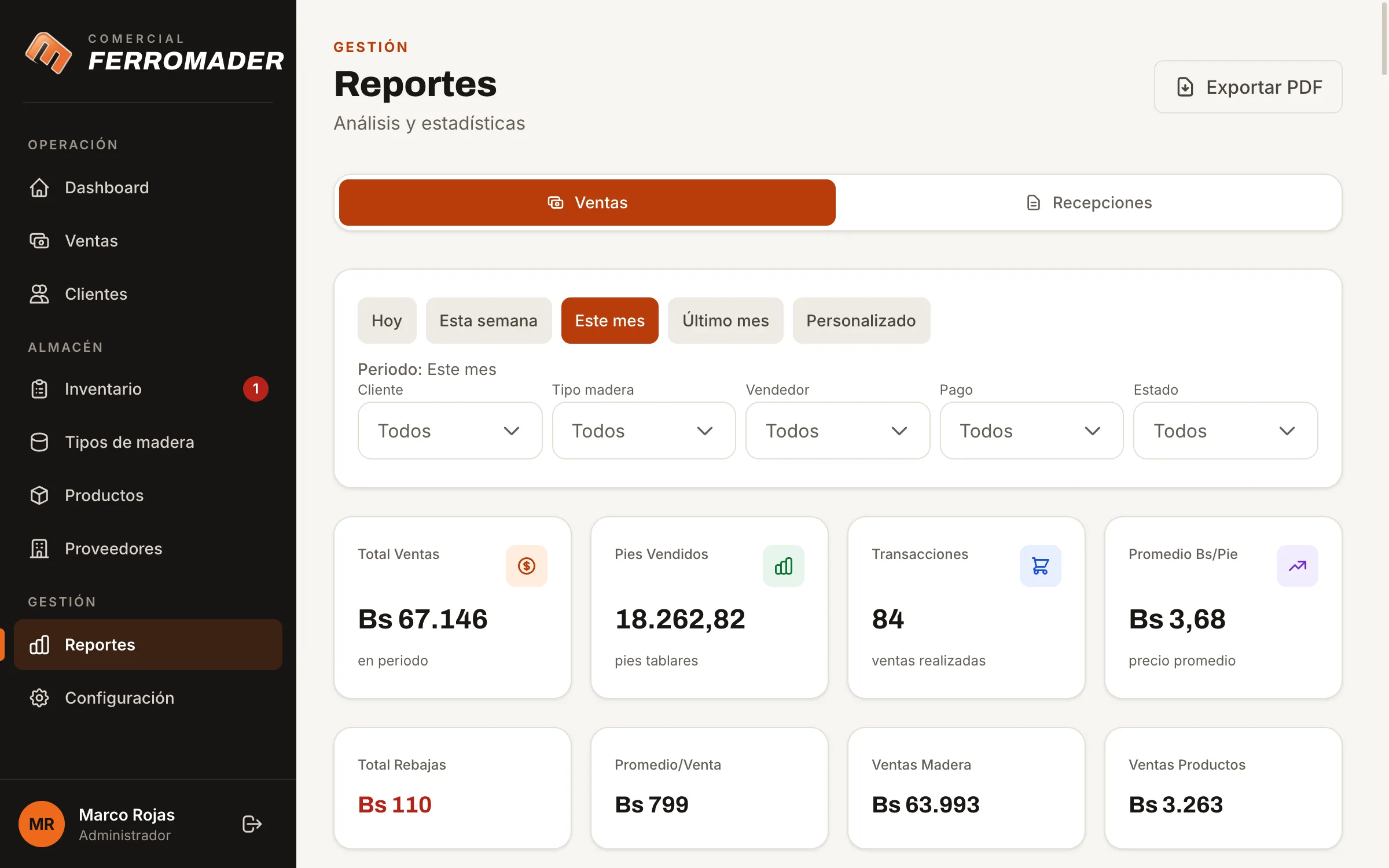The width and height of the screenshot is (1389, 868).
Task: Open the Configuración menu entry
Action: [148, 698]
